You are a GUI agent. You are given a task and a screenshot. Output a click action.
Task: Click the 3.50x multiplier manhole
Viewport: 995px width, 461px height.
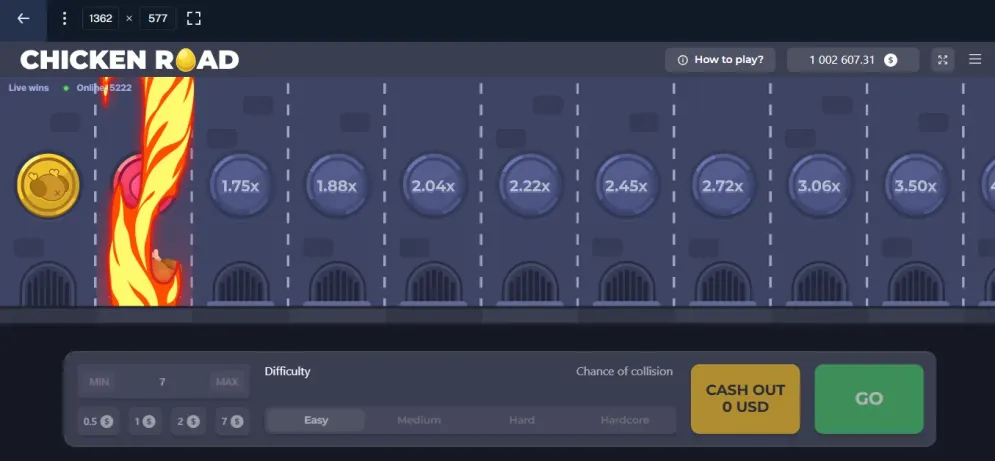916,186
